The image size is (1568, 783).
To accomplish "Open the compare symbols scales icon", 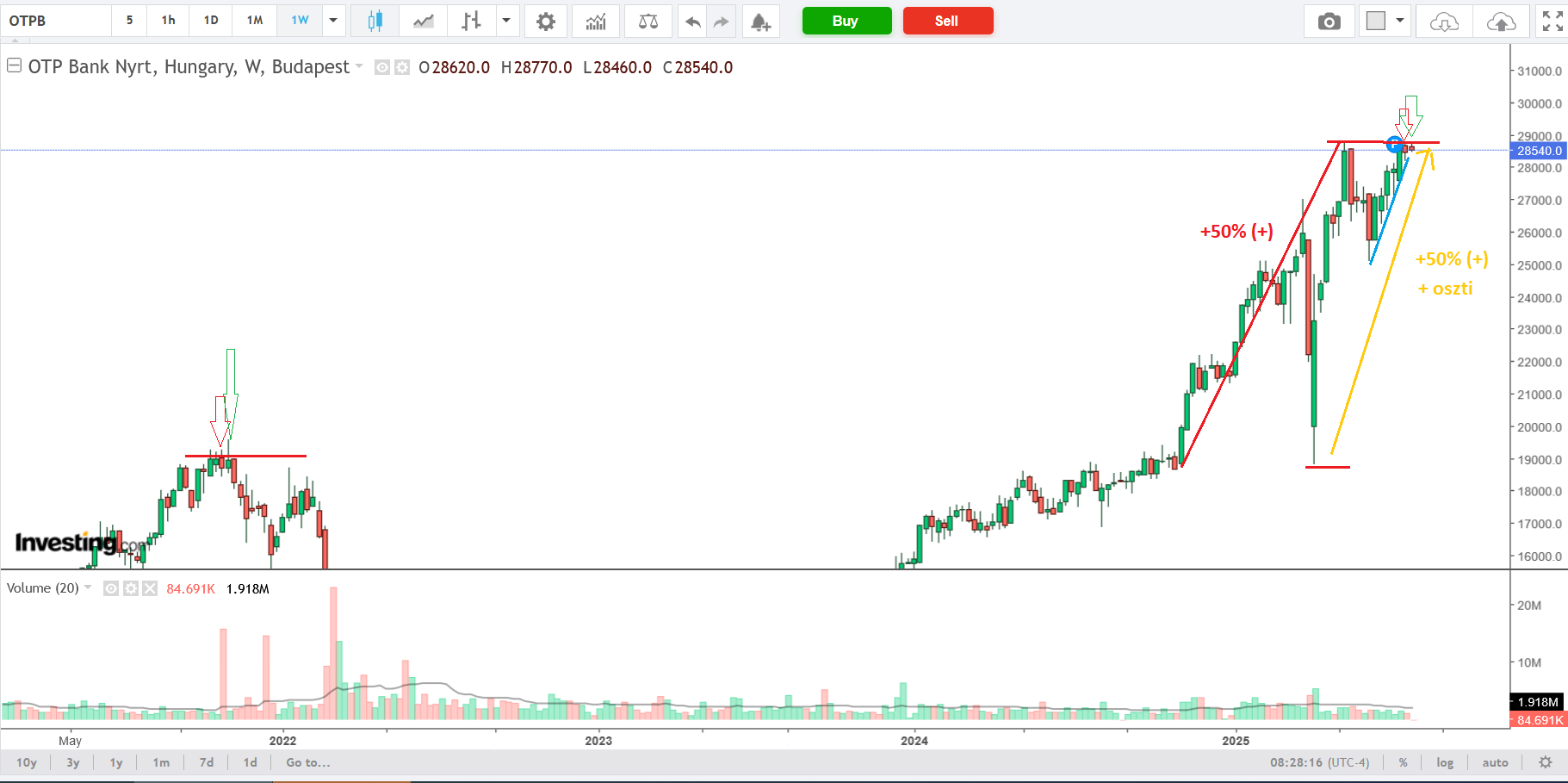I will 648,21.
